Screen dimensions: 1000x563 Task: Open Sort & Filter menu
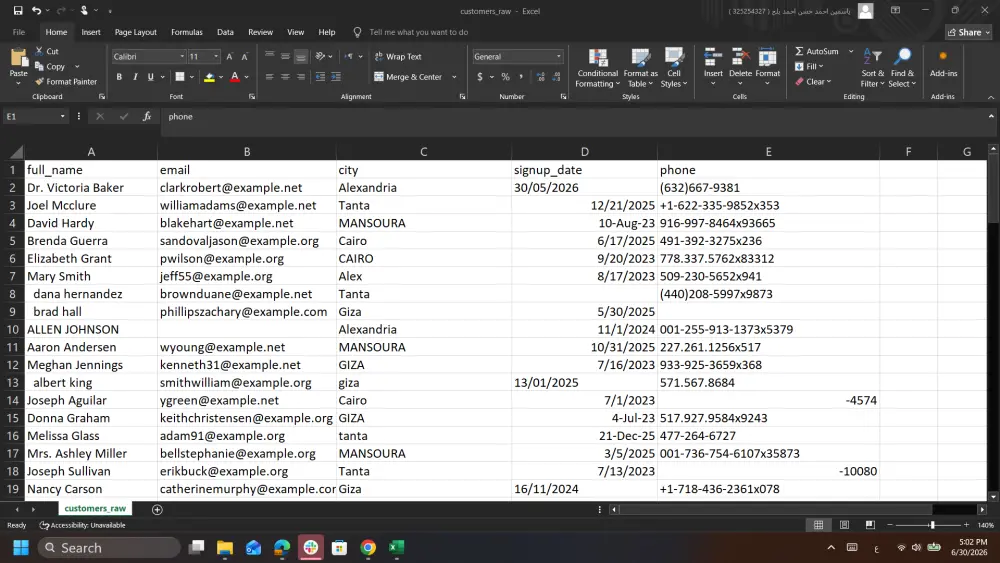pyautogui.click(x=872, y=68)
